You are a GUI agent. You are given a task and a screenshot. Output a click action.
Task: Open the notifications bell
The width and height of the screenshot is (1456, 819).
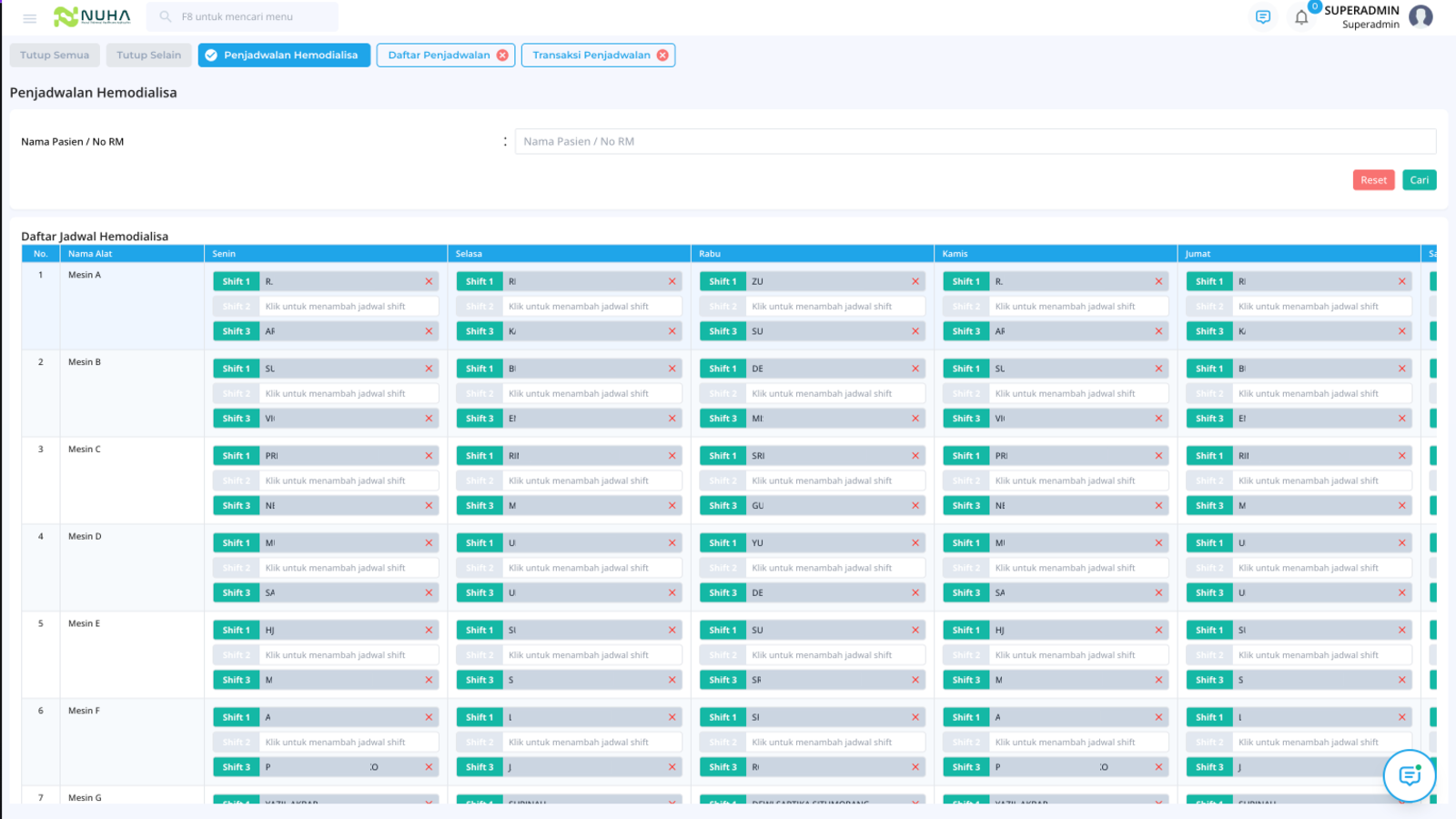pos(1301,16)
